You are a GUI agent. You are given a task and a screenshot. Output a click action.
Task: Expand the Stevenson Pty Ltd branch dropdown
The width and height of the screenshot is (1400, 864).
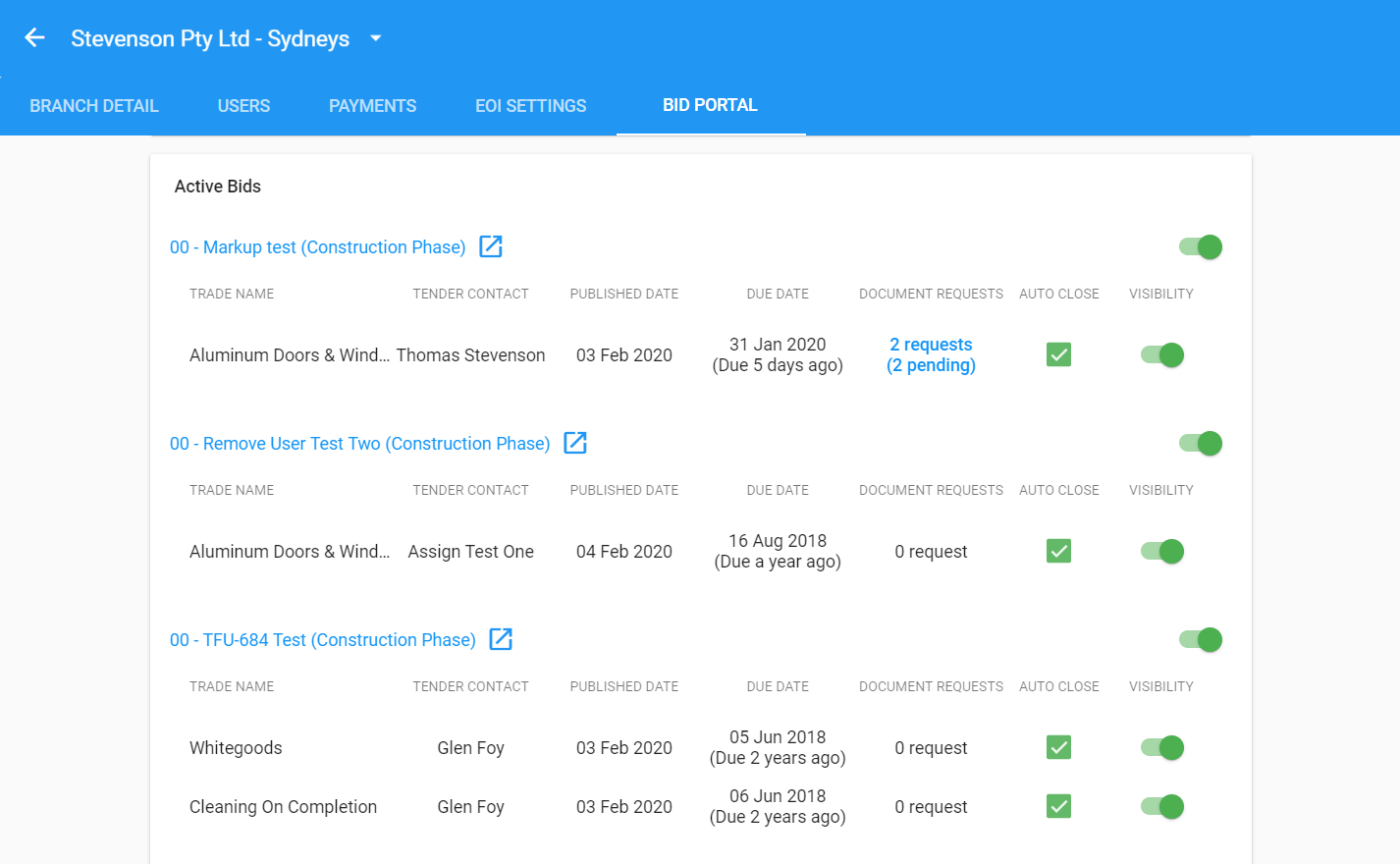click(x=375, y=38)
